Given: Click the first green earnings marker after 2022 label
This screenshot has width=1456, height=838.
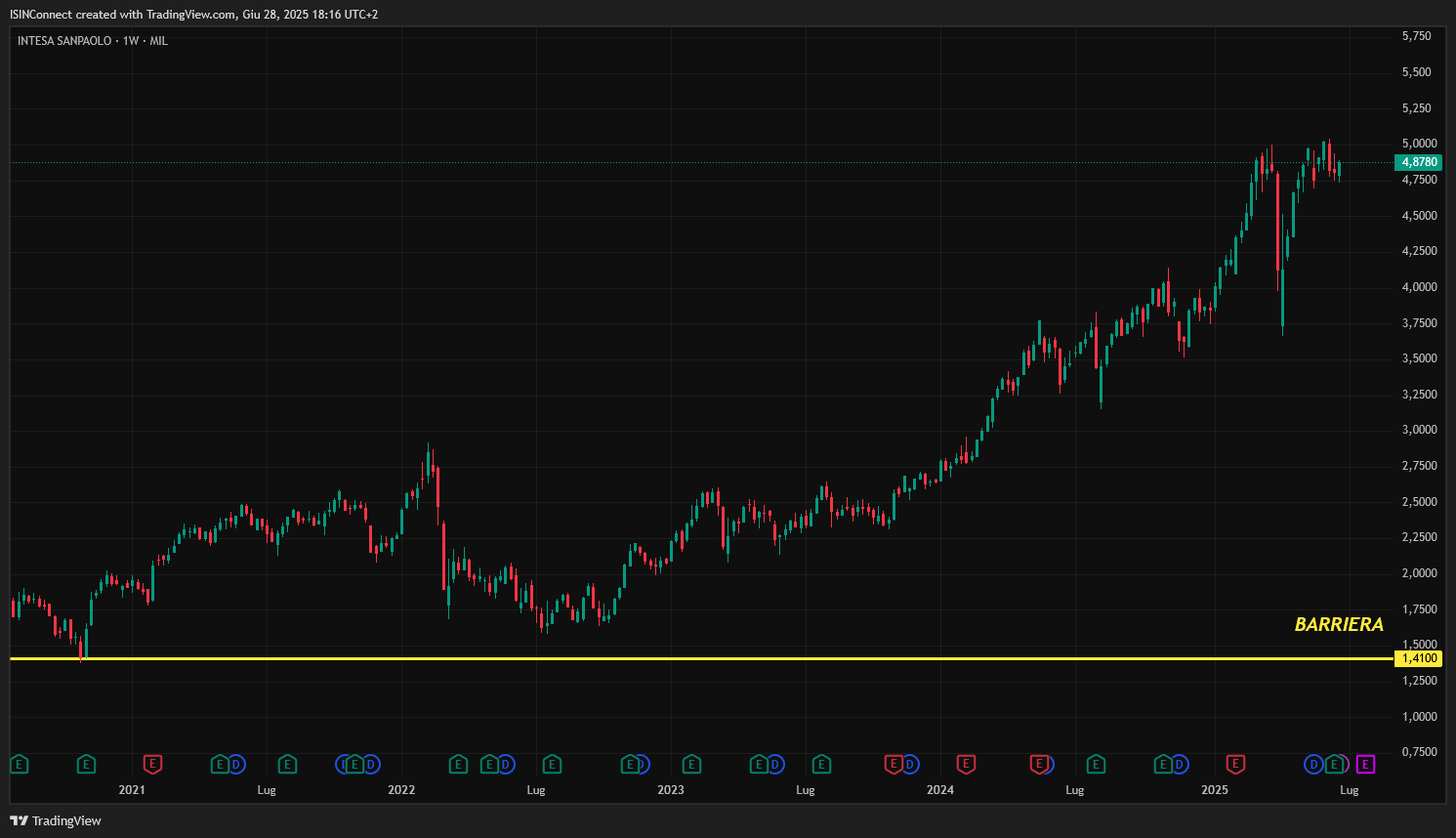Looking at the screenshot, I should 458,764.
